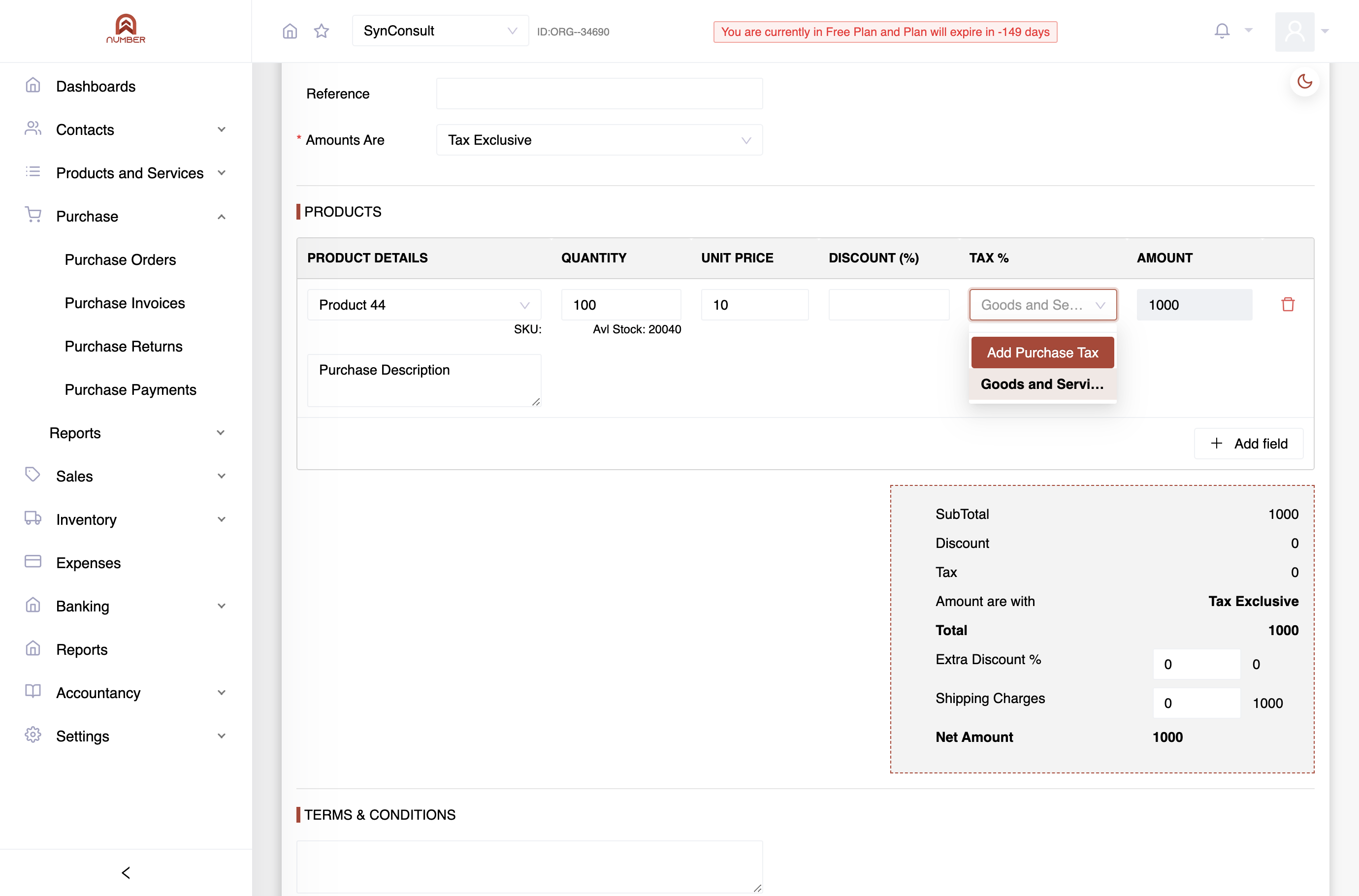The width and height of the screenshot is (1359, 896).
Task: Open Purchase Orders page
Action: coord(120,260)
